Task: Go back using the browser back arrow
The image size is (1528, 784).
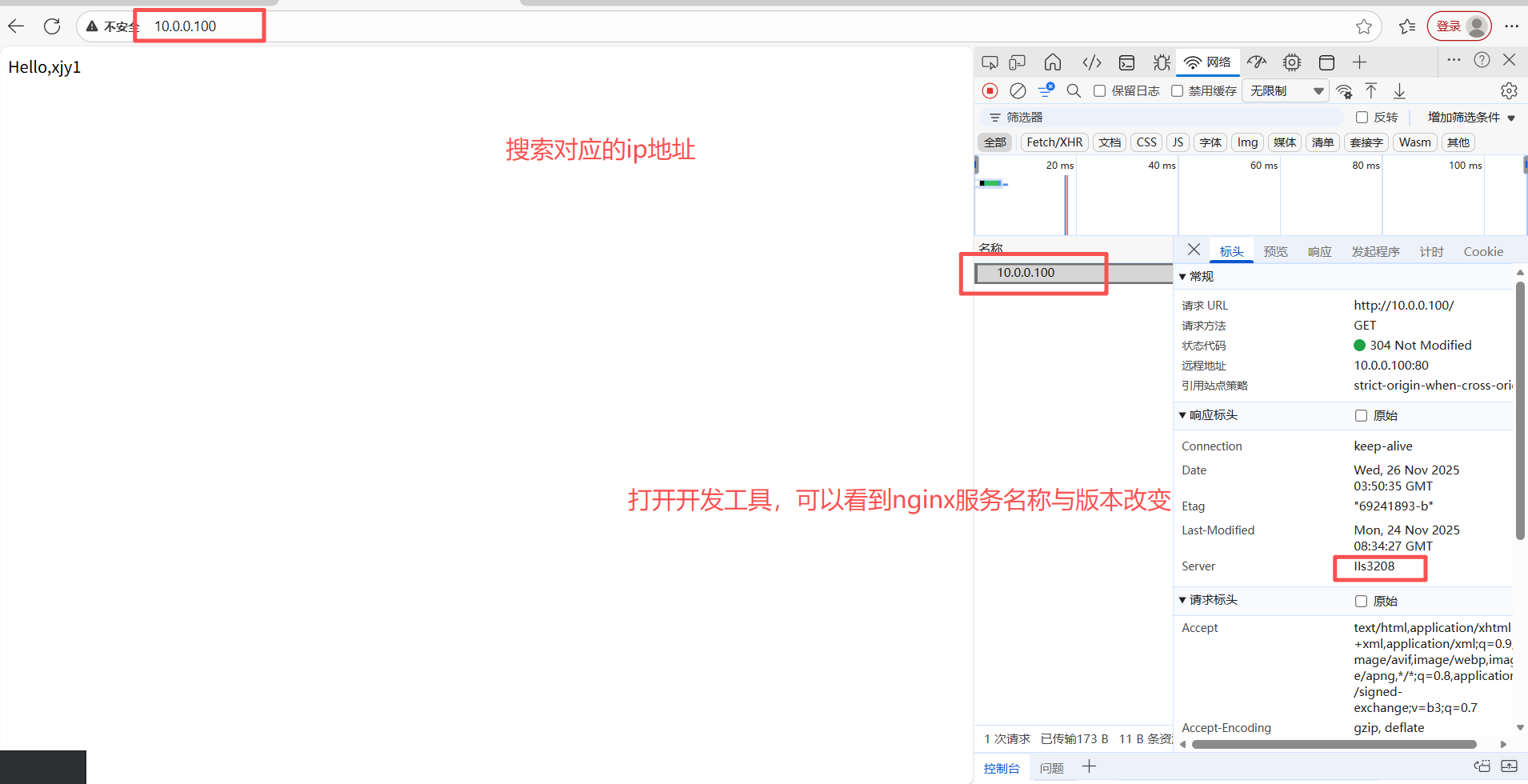Action: [16, 26]
